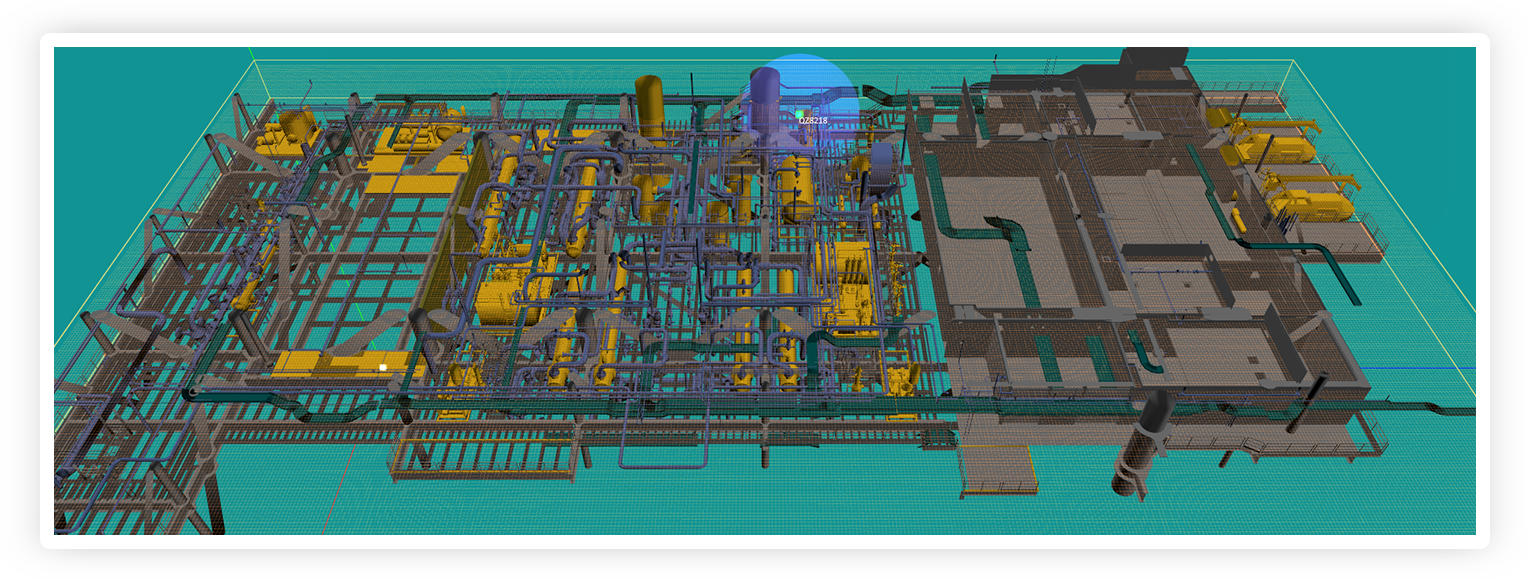Select the tall yellow cylindrical tank at top
This screenshot has height=579, width=1529.
649,105
